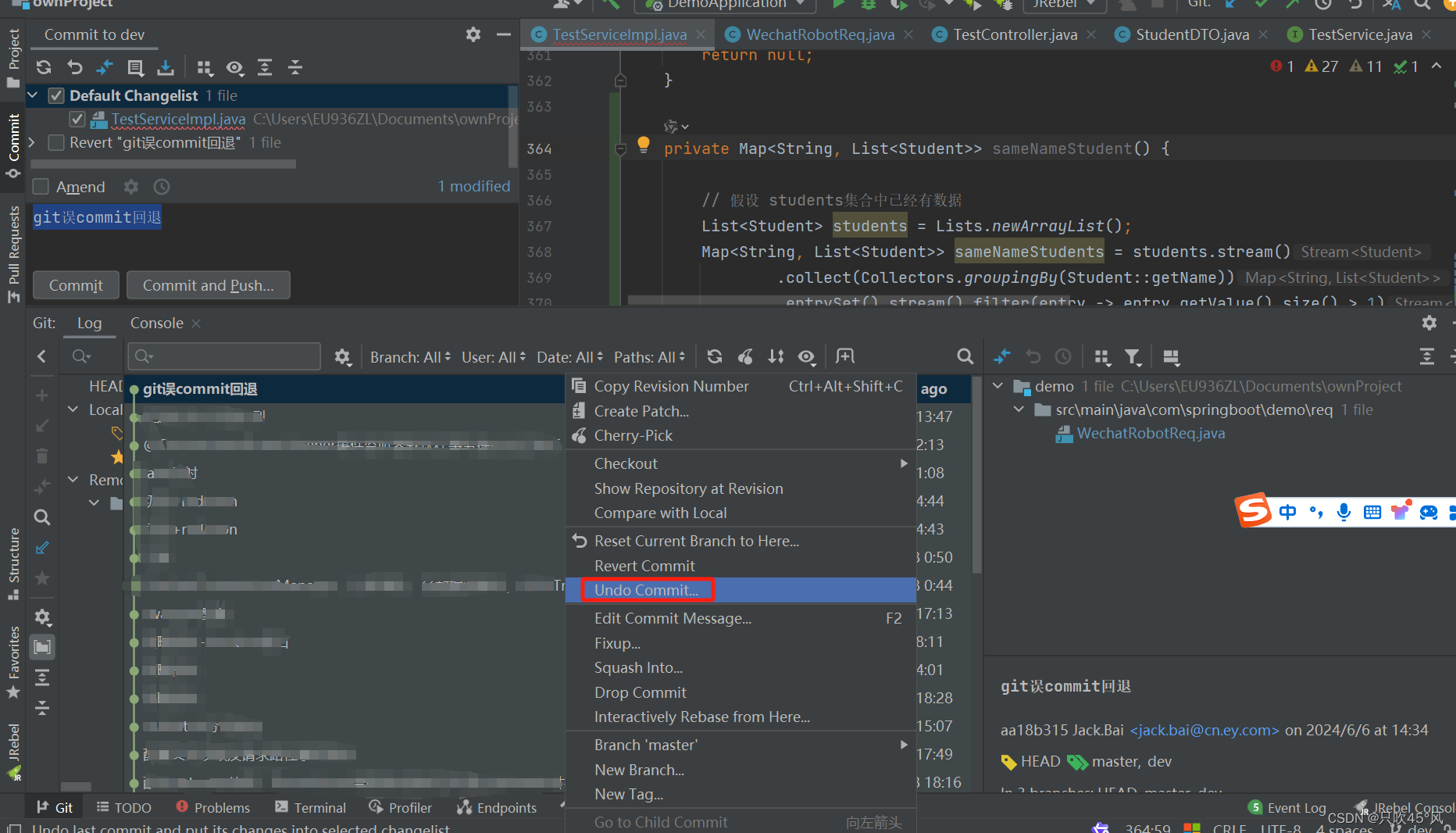Click the Sogou input method logo
This screenshot has height=833, width=1456.
pos(1252,510)
